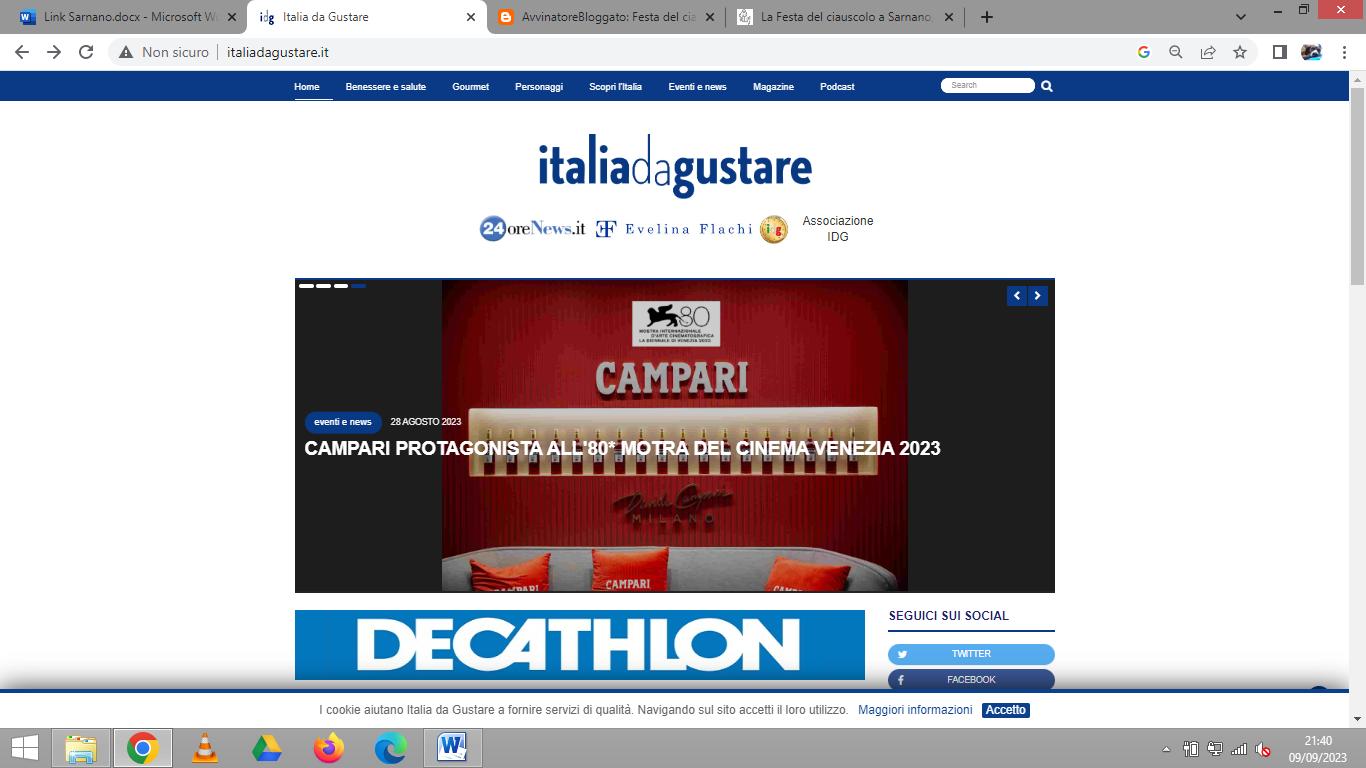Bookmark this page with the star icon
Screen dimensions: 1366x768
1240,52
